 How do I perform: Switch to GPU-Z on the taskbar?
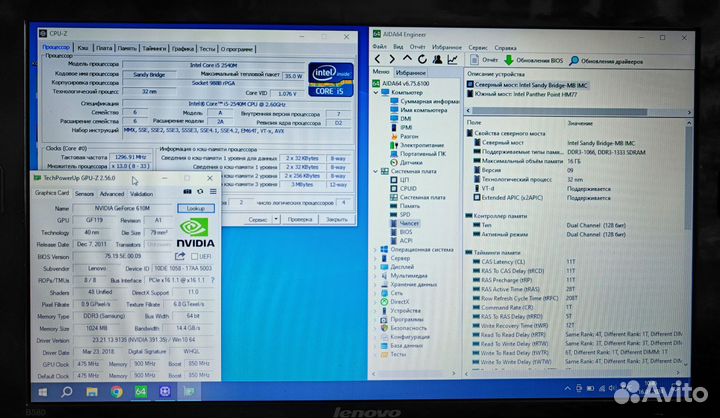[x=189, y=392]
